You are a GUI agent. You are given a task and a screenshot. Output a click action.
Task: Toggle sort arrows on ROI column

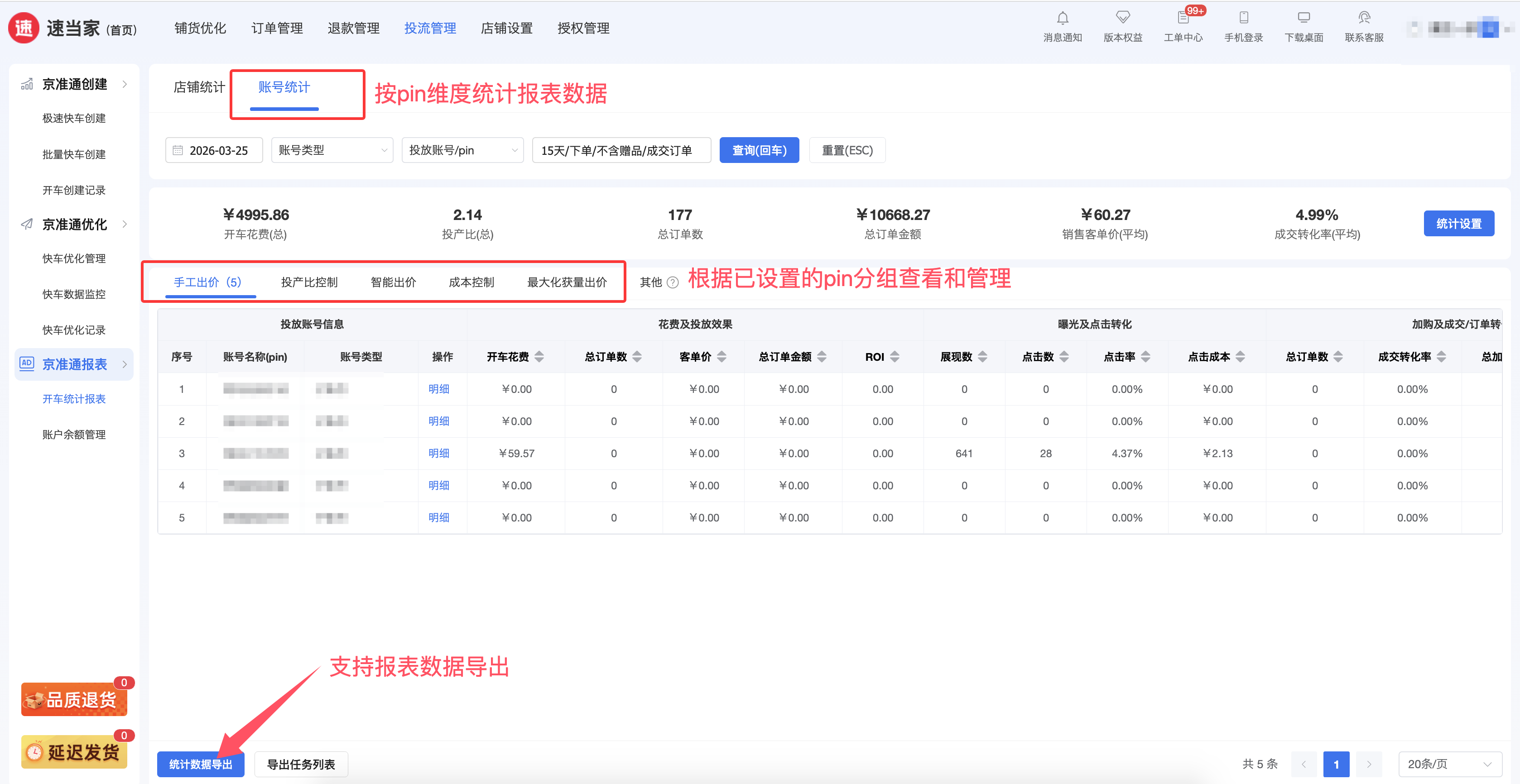(x=895, y=357)
